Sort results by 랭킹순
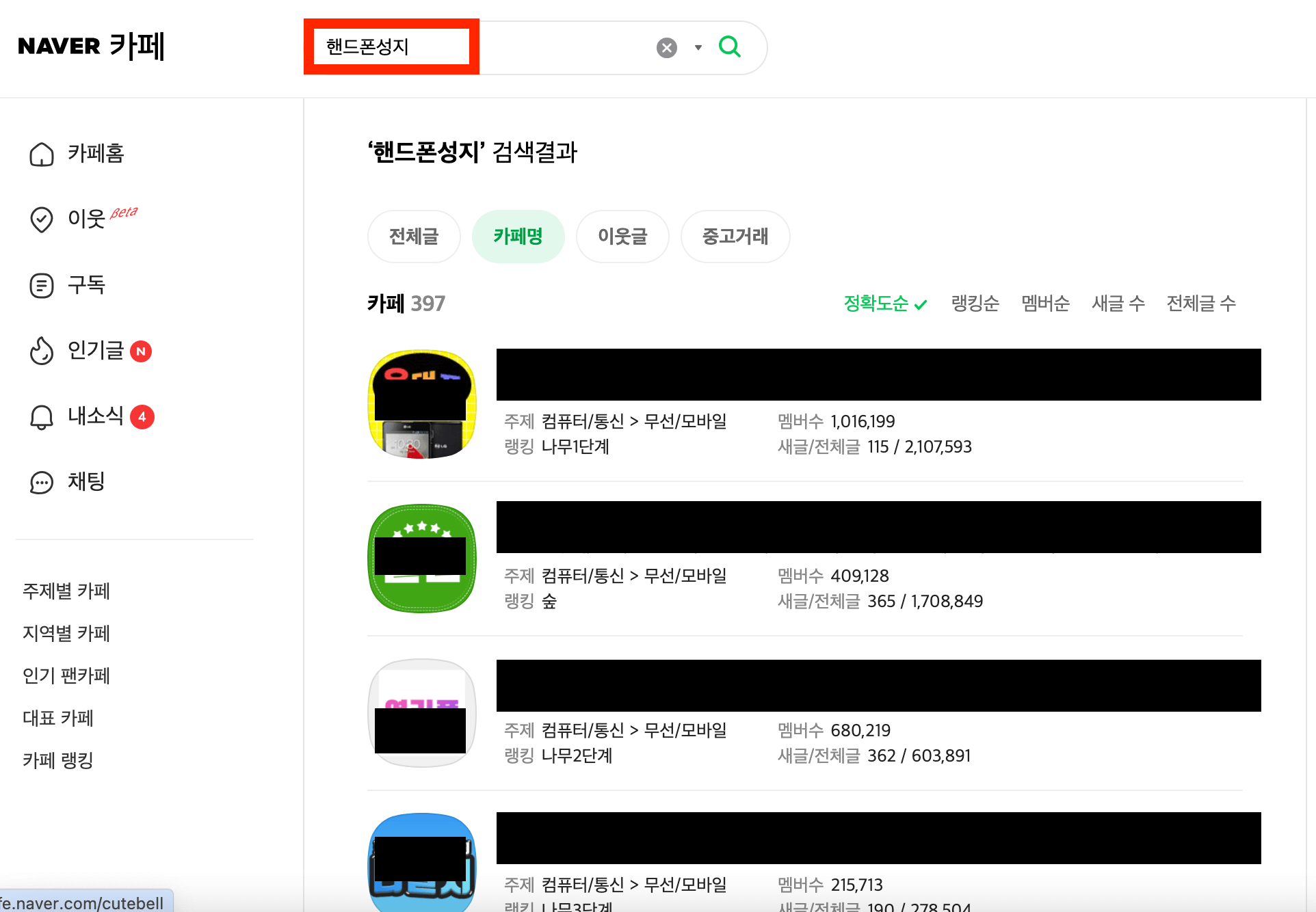Image resolution: width=1316 pixels, height=912 pixels. point(975,304)
